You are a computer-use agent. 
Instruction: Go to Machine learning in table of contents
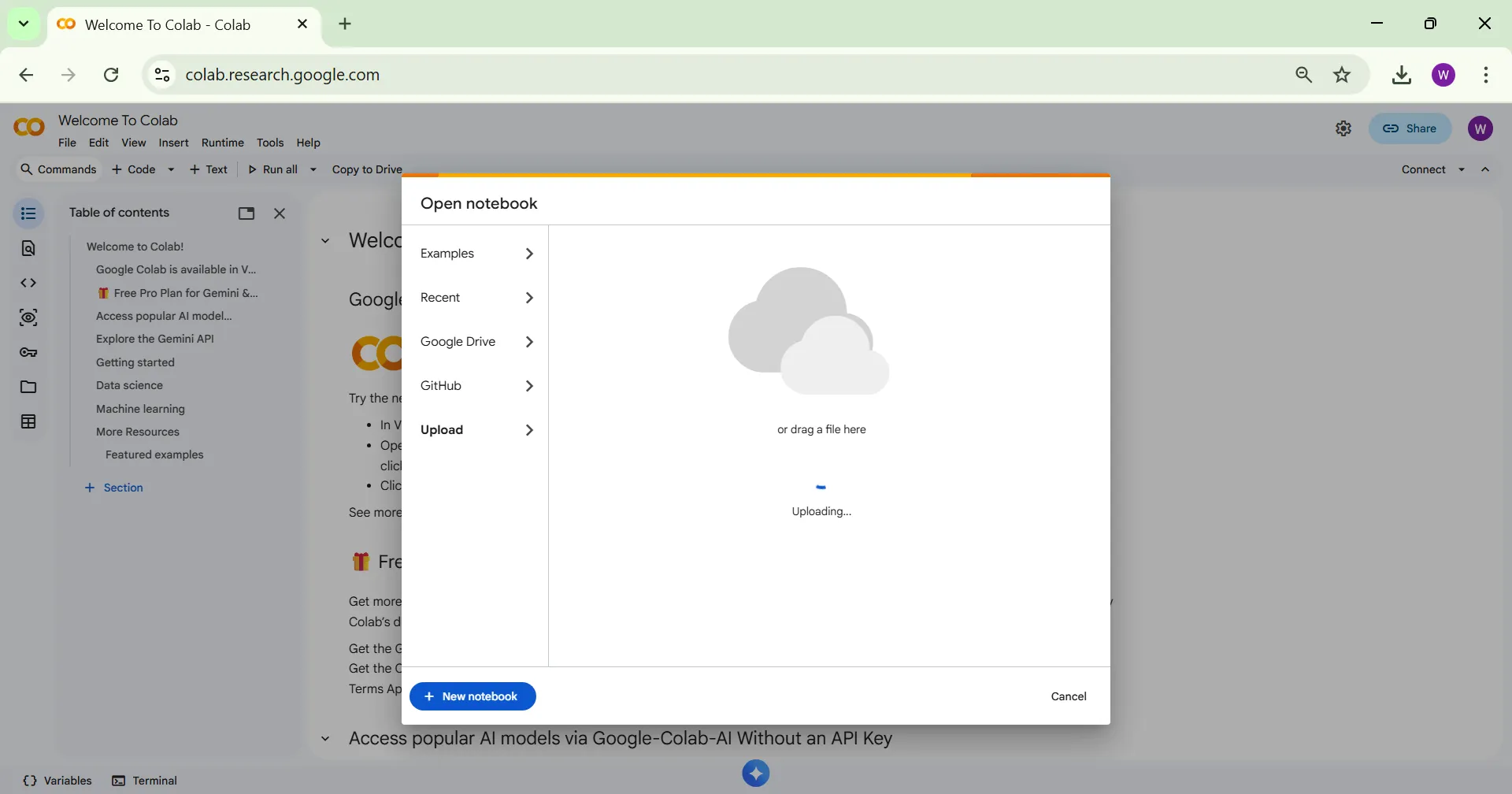140,409
